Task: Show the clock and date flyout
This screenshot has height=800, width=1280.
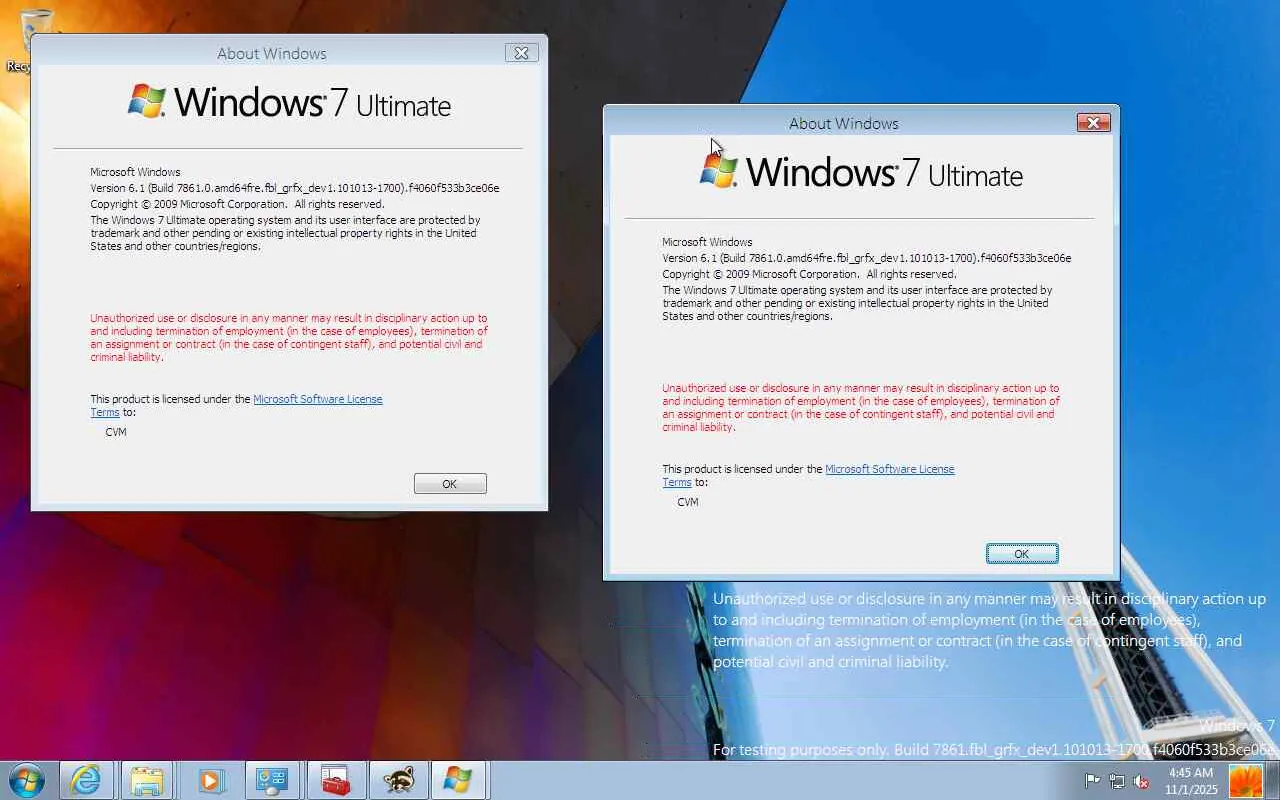Action: point(1191,781)
